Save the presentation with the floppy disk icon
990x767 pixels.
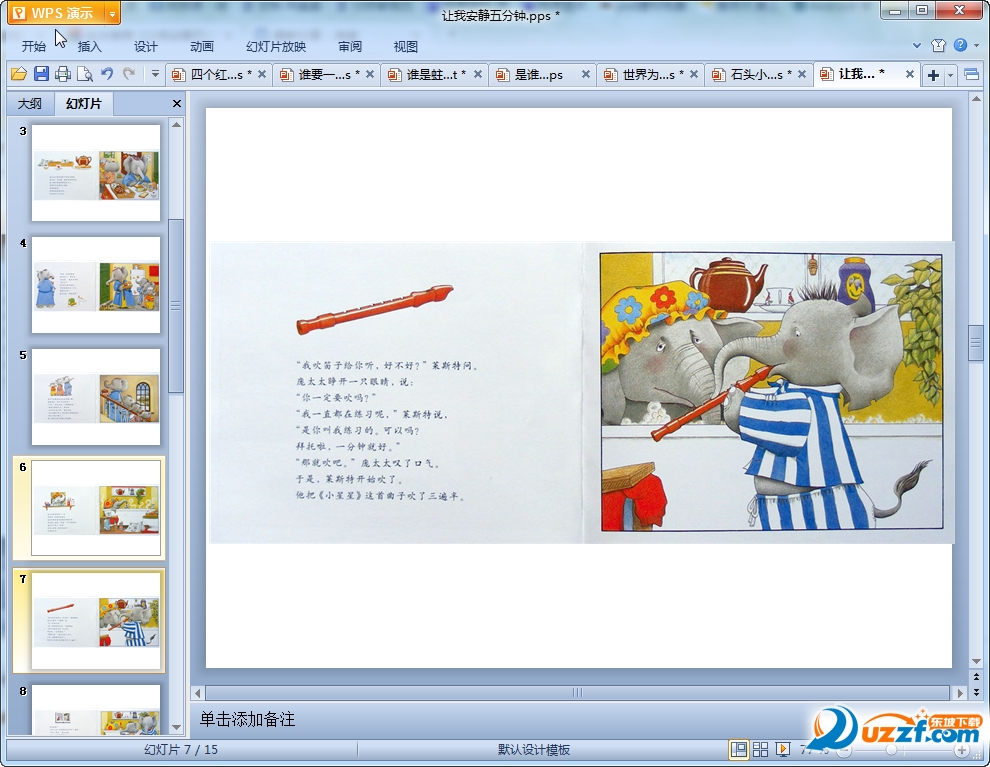pos(41,74)
